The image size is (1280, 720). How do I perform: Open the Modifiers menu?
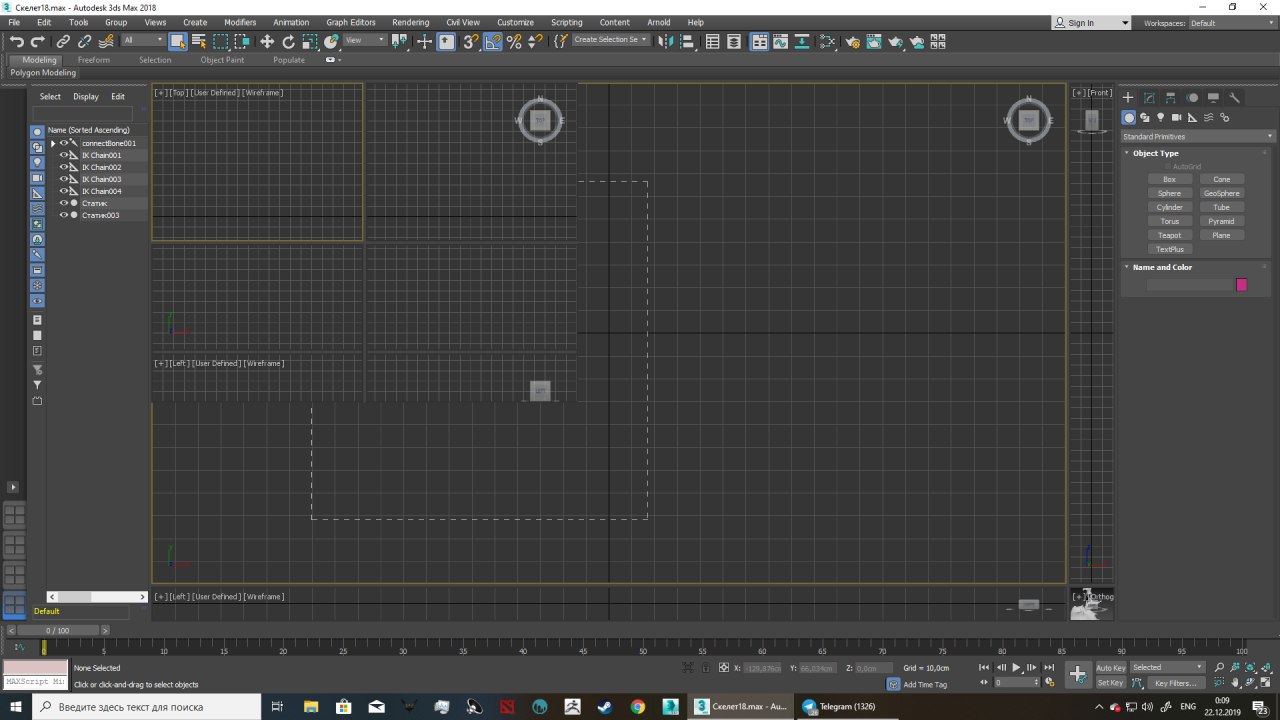pos(240,22)
